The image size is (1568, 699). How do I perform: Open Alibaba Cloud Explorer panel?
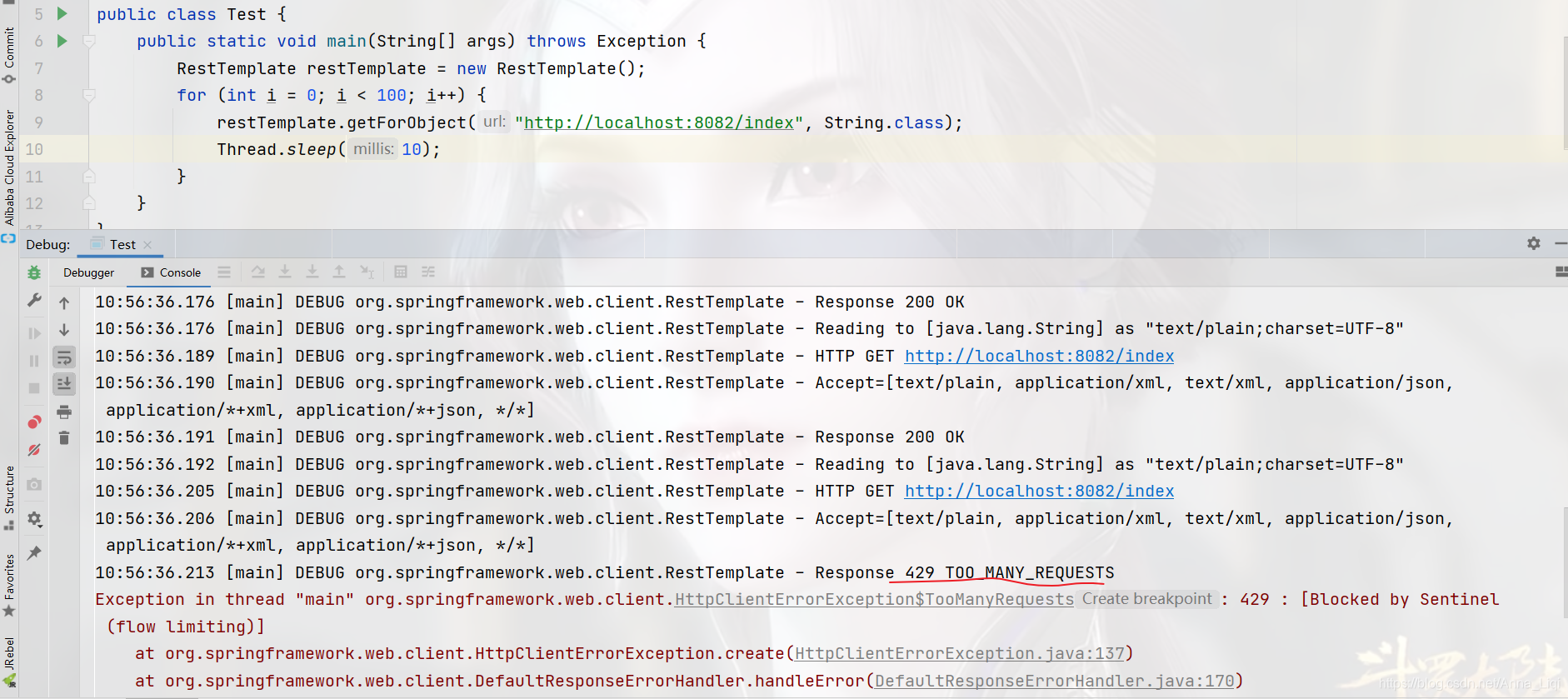(9, 176)
